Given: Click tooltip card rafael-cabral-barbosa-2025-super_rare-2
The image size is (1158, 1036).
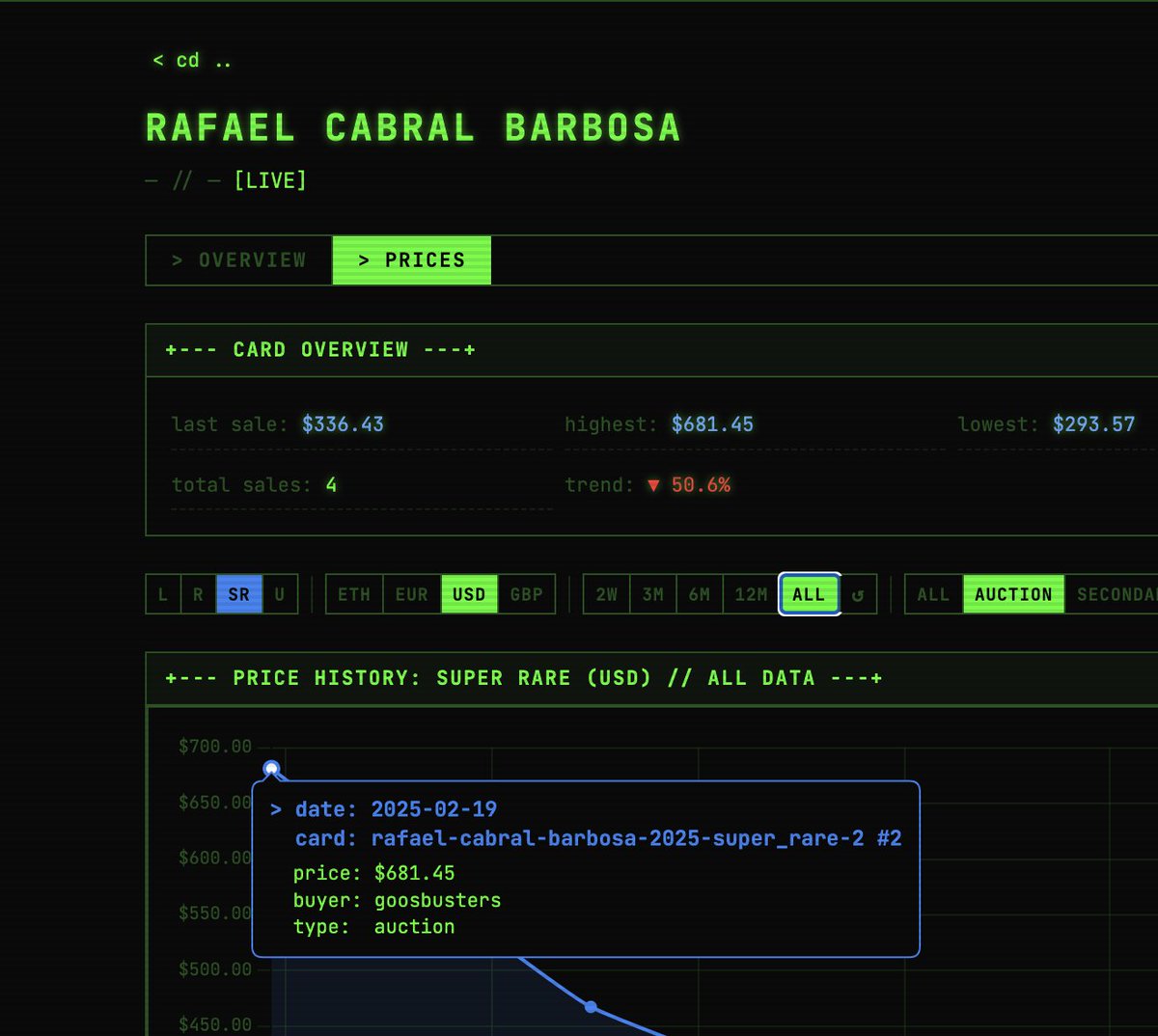Looking at the screenshot, I should (618, 838).
